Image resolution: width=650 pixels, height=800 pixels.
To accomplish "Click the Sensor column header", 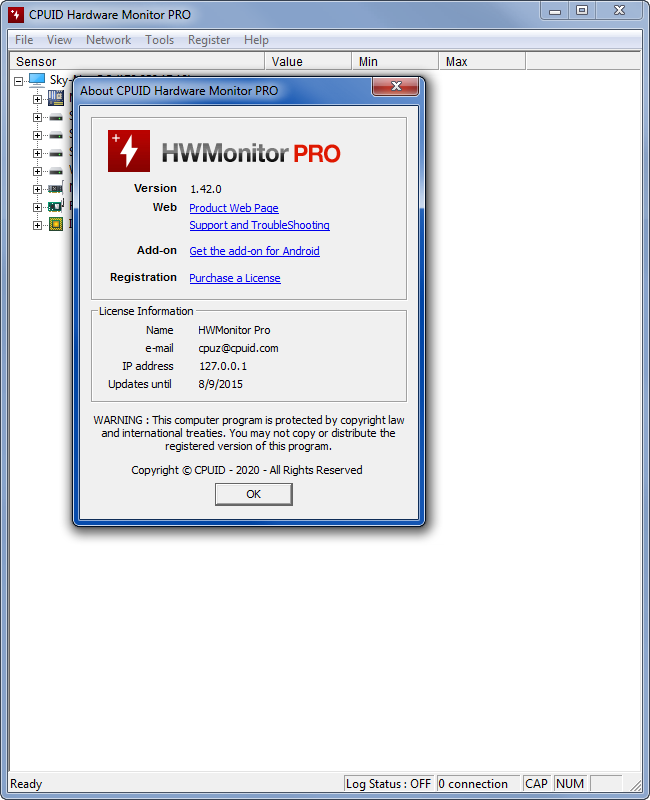I will point(137,61).
